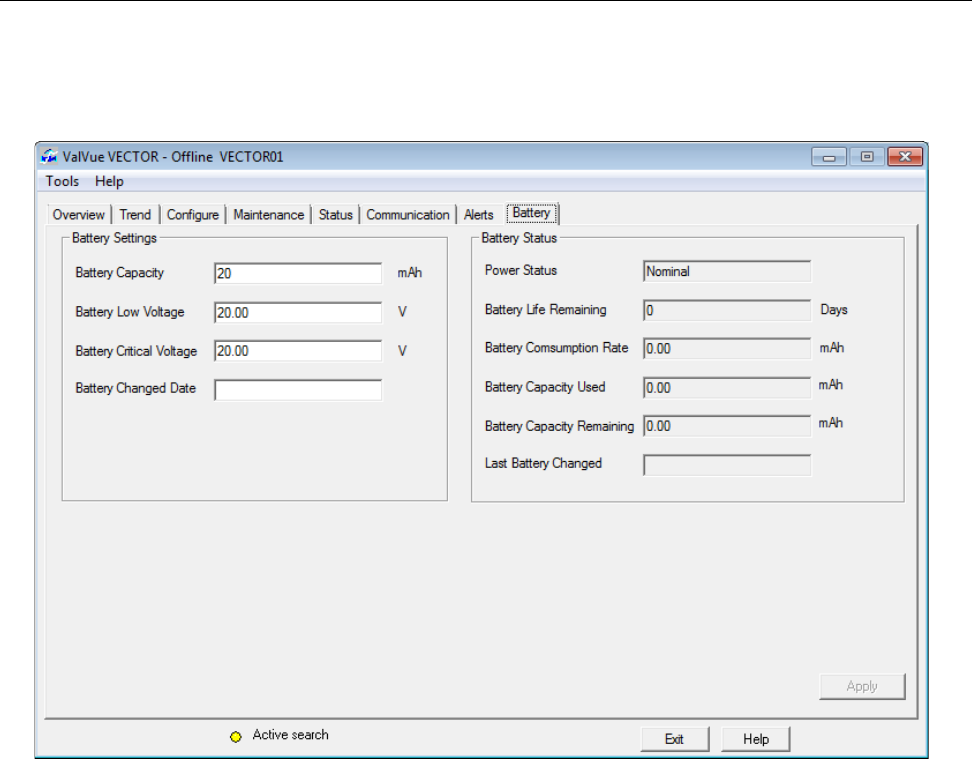Go to the Maintenance tab
The width and height of the screenshot is (972, 759).
click(x=268, y=215)
